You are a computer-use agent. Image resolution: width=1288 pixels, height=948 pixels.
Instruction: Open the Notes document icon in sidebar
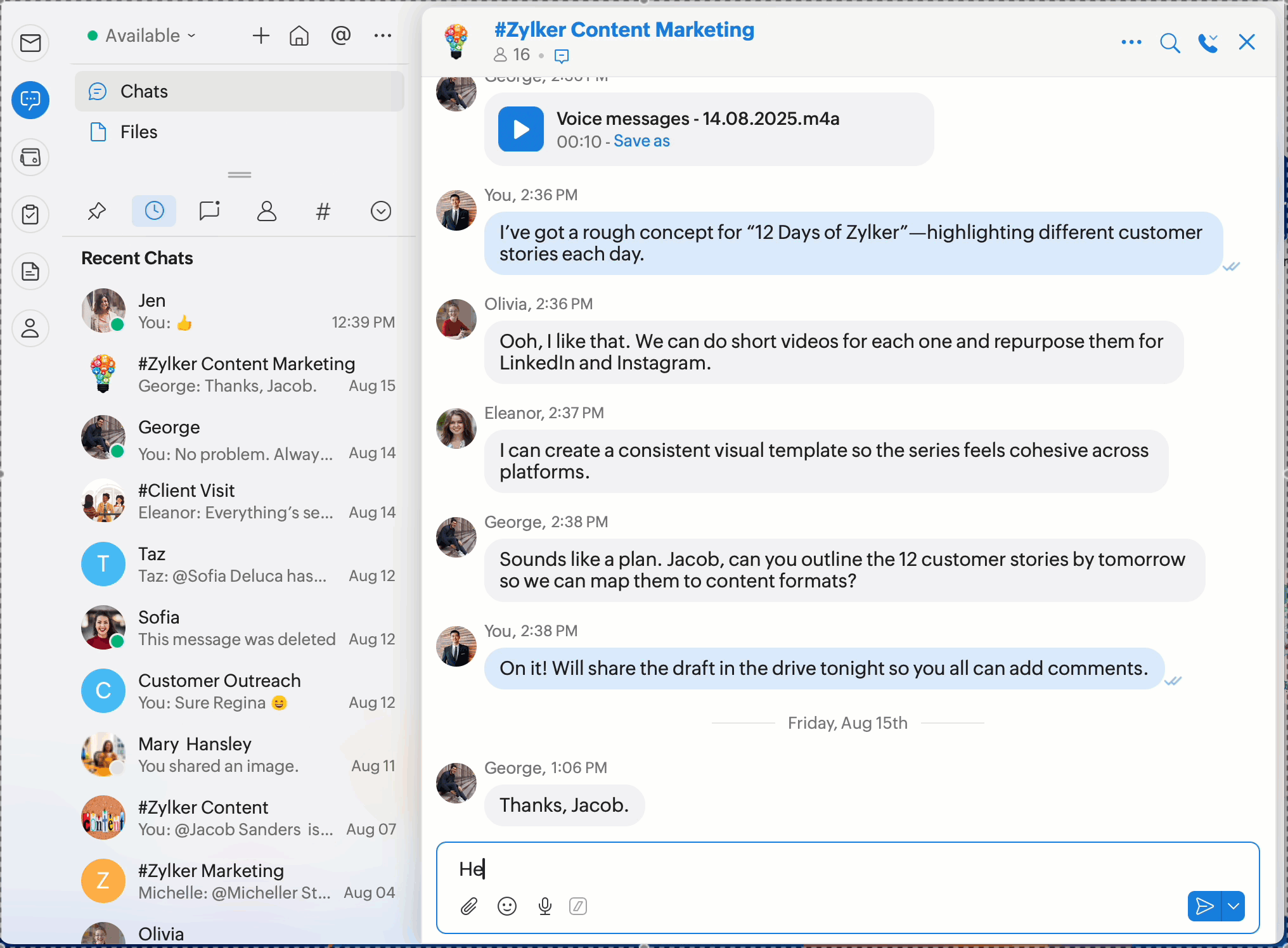(x=30, y=271)
